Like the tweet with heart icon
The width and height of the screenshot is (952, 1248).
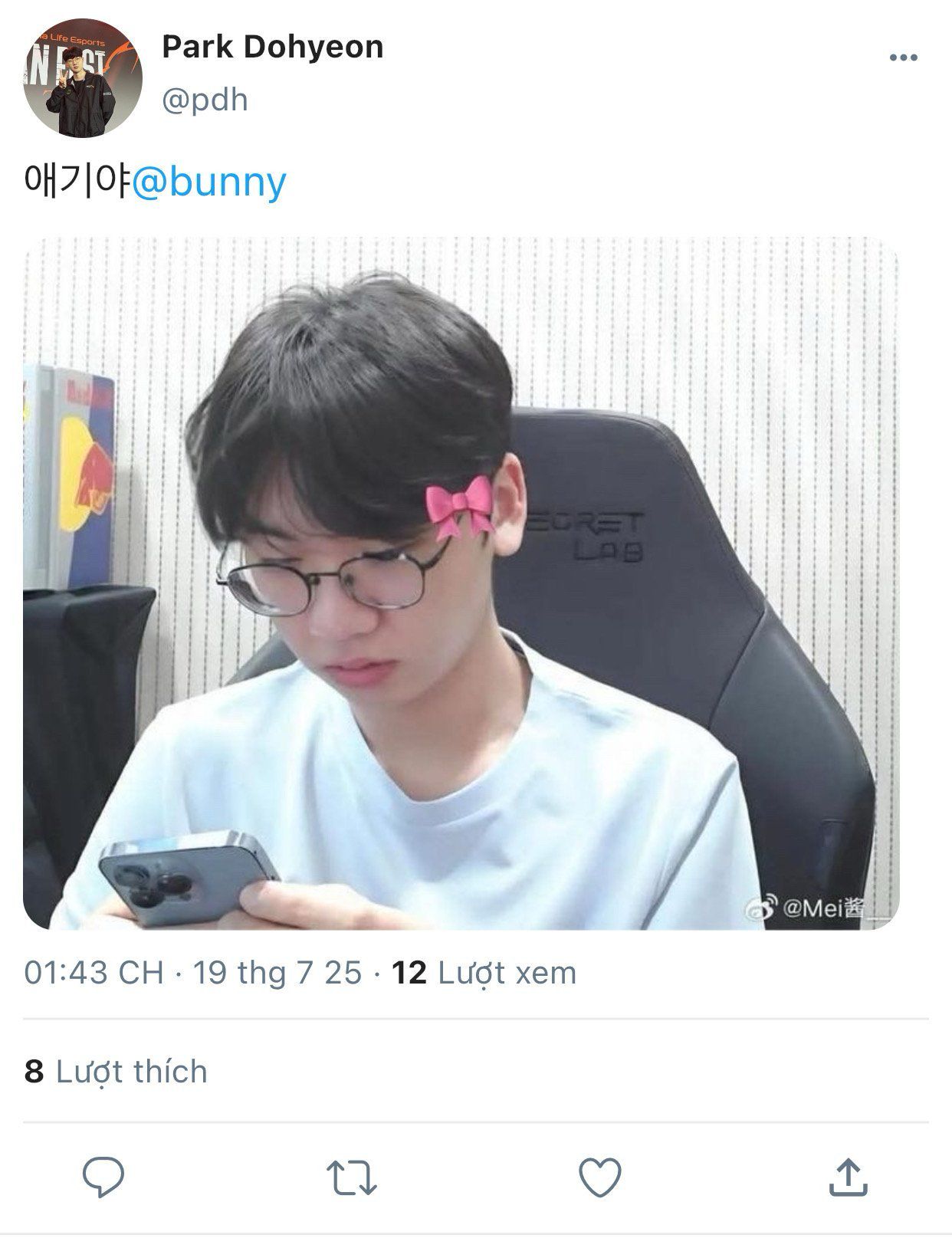[599, 1177]
